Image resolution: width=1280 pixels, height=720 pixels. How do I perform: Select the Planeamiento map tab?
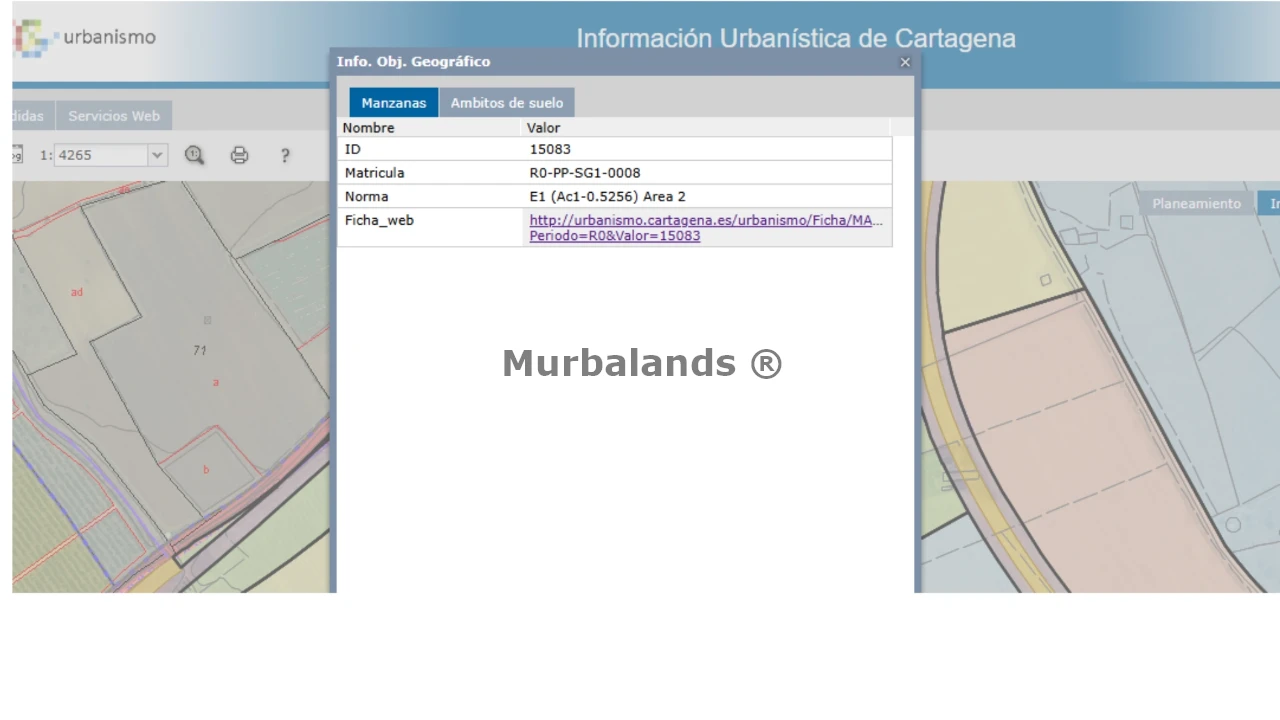pyautogui.click(x=1195, y=204)
